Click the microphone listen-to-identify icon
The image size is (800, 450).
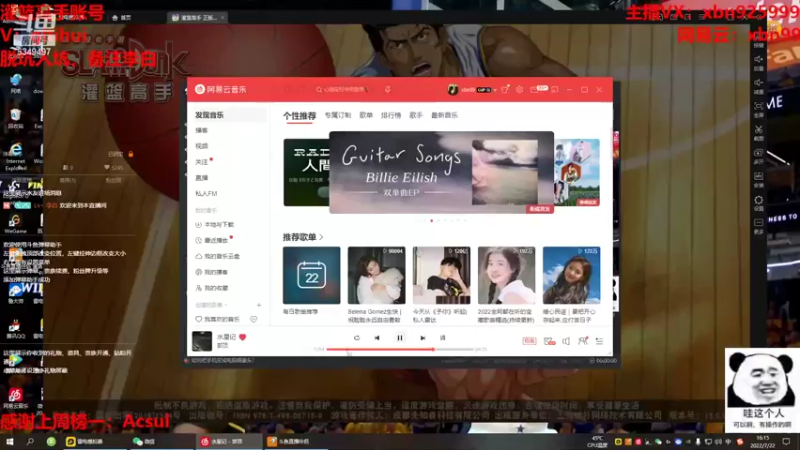pos(388,89)
